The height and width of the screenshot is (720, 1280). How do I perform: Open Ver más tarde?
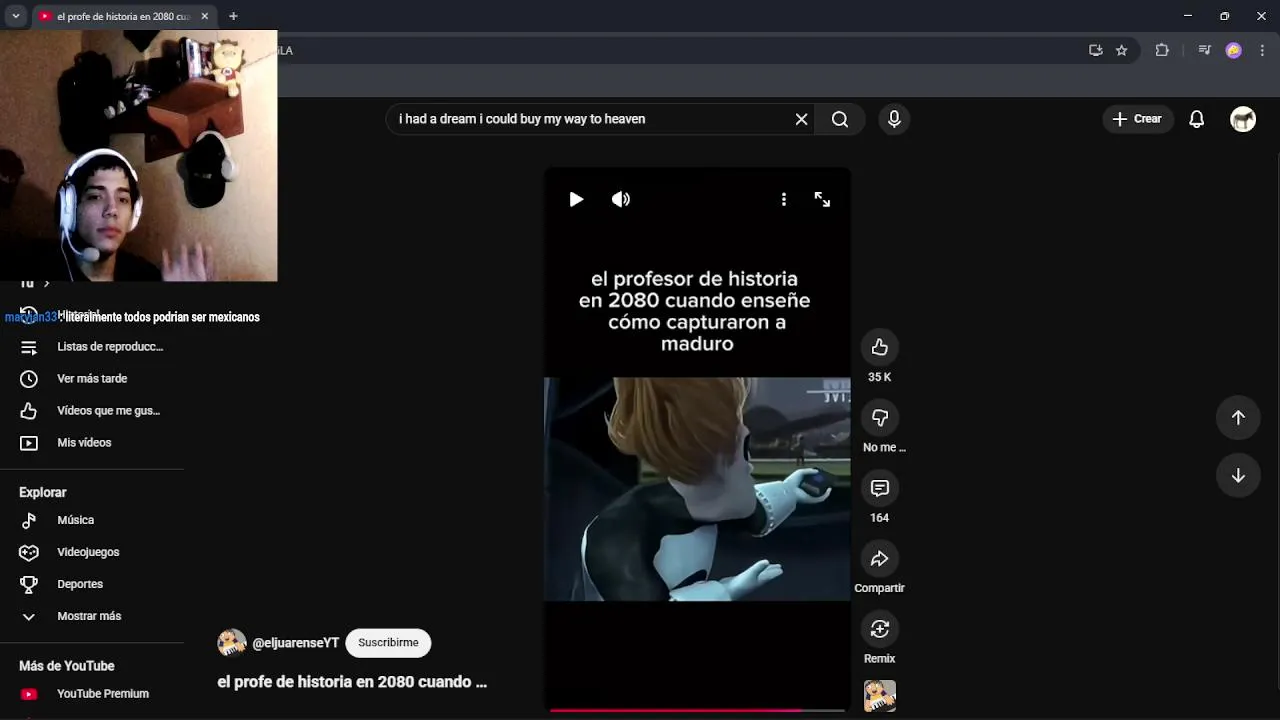(x=92, y=379)
